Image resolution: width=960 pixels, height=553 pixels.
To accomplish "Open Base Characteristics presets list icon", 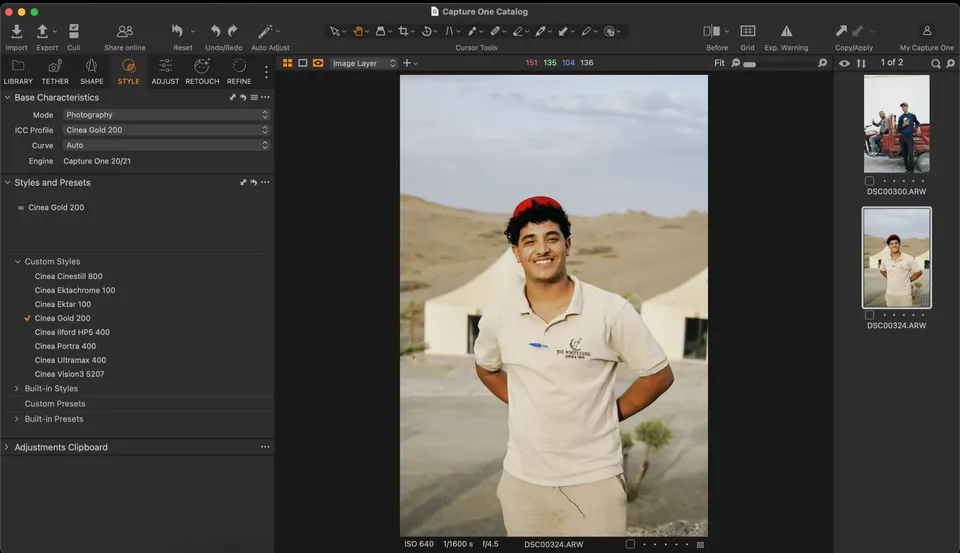I will 254,97.
